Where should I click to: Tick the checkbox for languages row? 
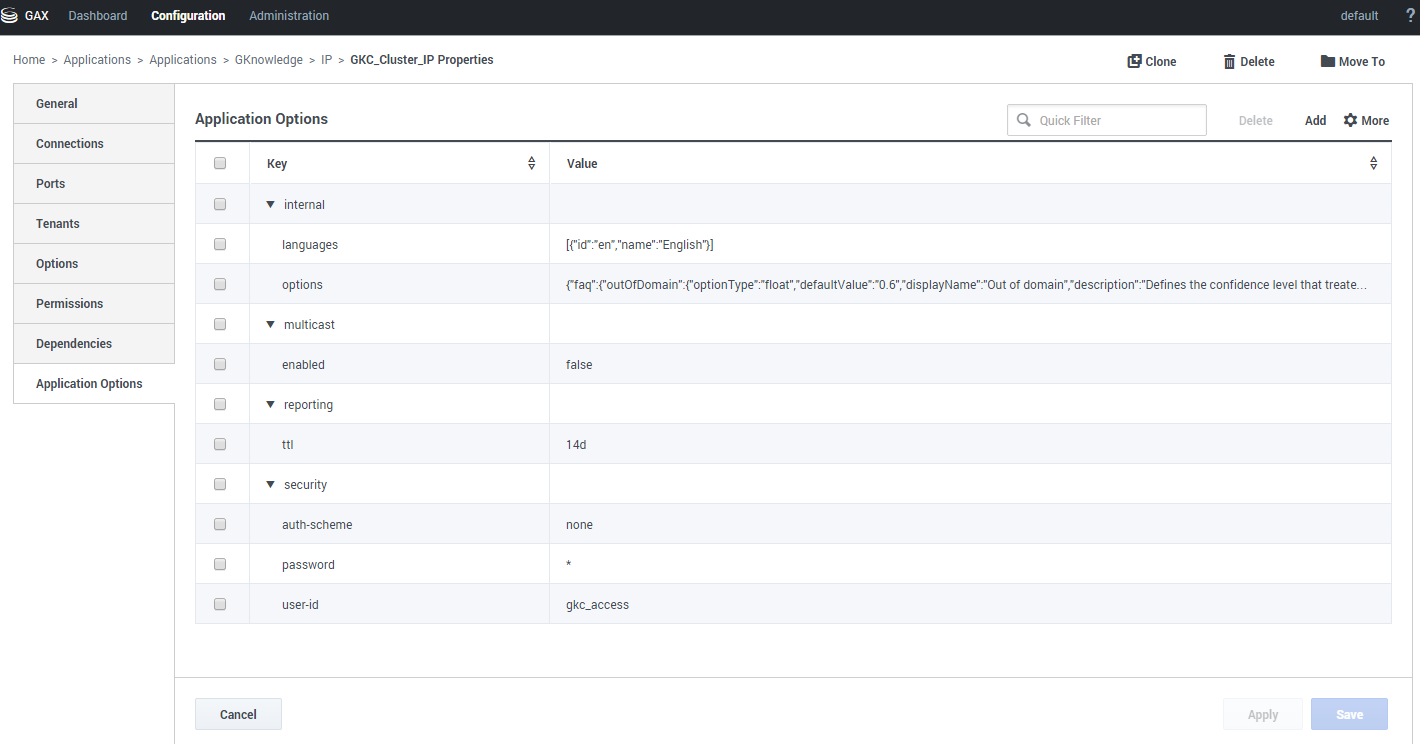click(x=220, y=244)
